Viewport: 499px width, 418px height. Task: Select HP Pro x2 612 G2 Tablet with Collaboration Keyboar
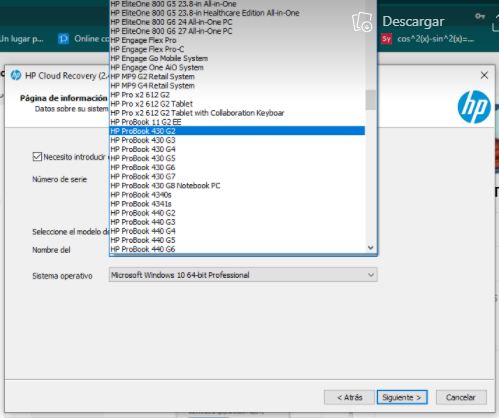coord(237,113)
